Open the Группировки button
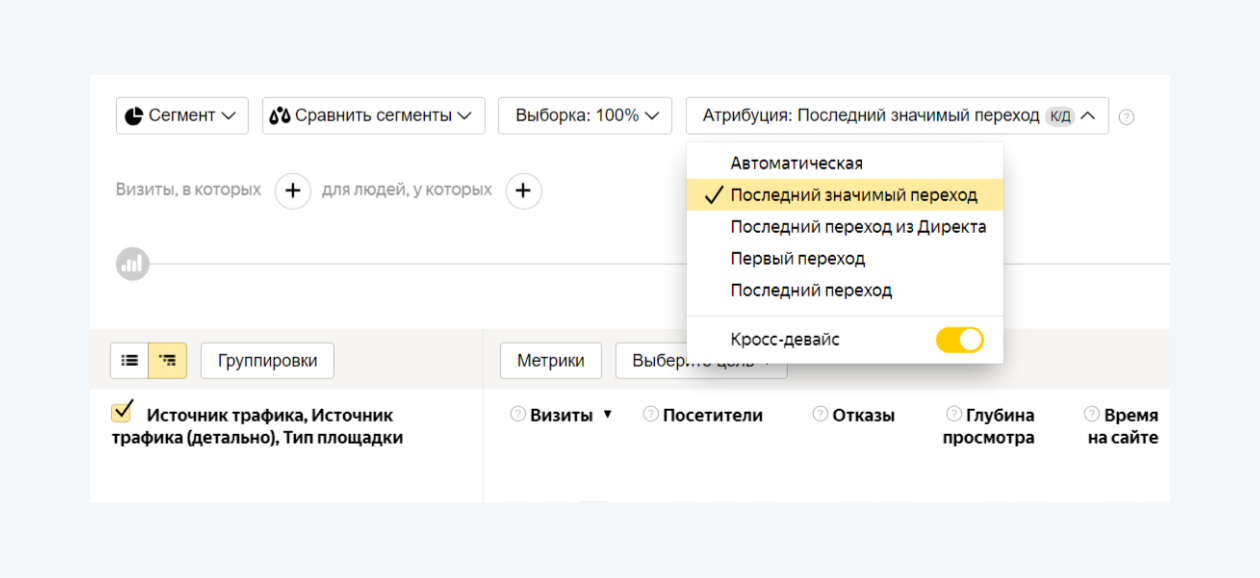 (x=267, y=361)
